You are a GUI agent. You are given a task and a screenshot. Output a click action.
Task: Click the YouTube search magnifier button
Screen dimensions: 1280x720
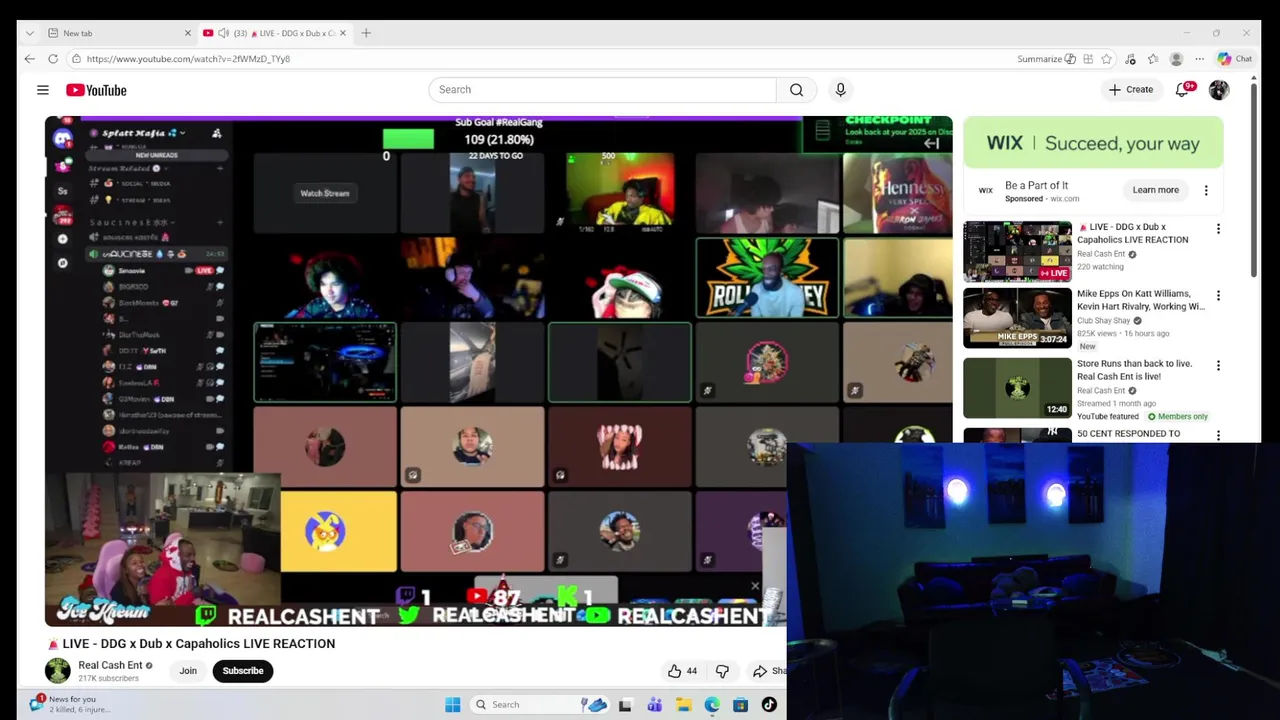pyautogui.click(x=796, y=90)
